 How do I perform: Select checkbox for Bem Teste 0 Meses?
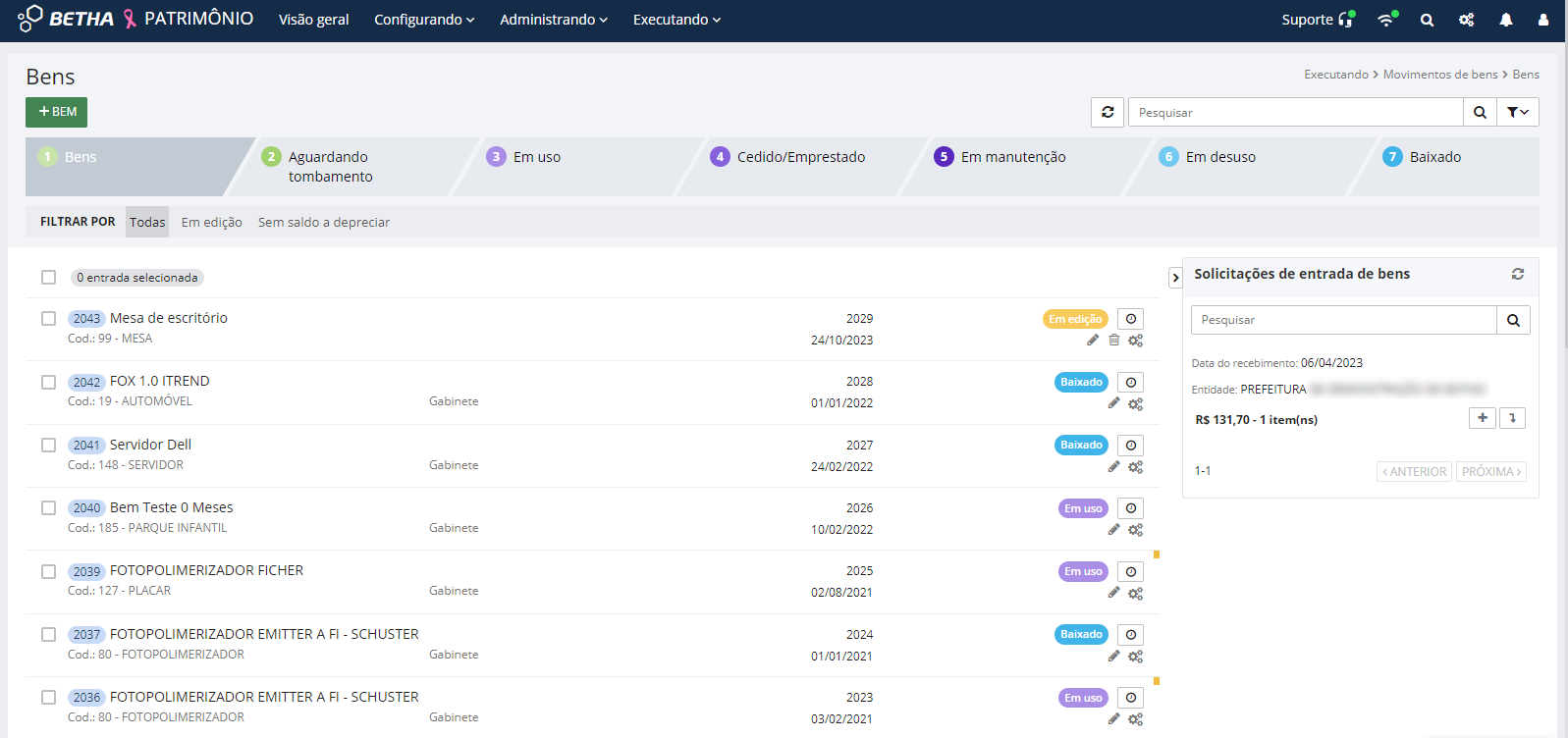pyautogui.click(x=48, y=508)
